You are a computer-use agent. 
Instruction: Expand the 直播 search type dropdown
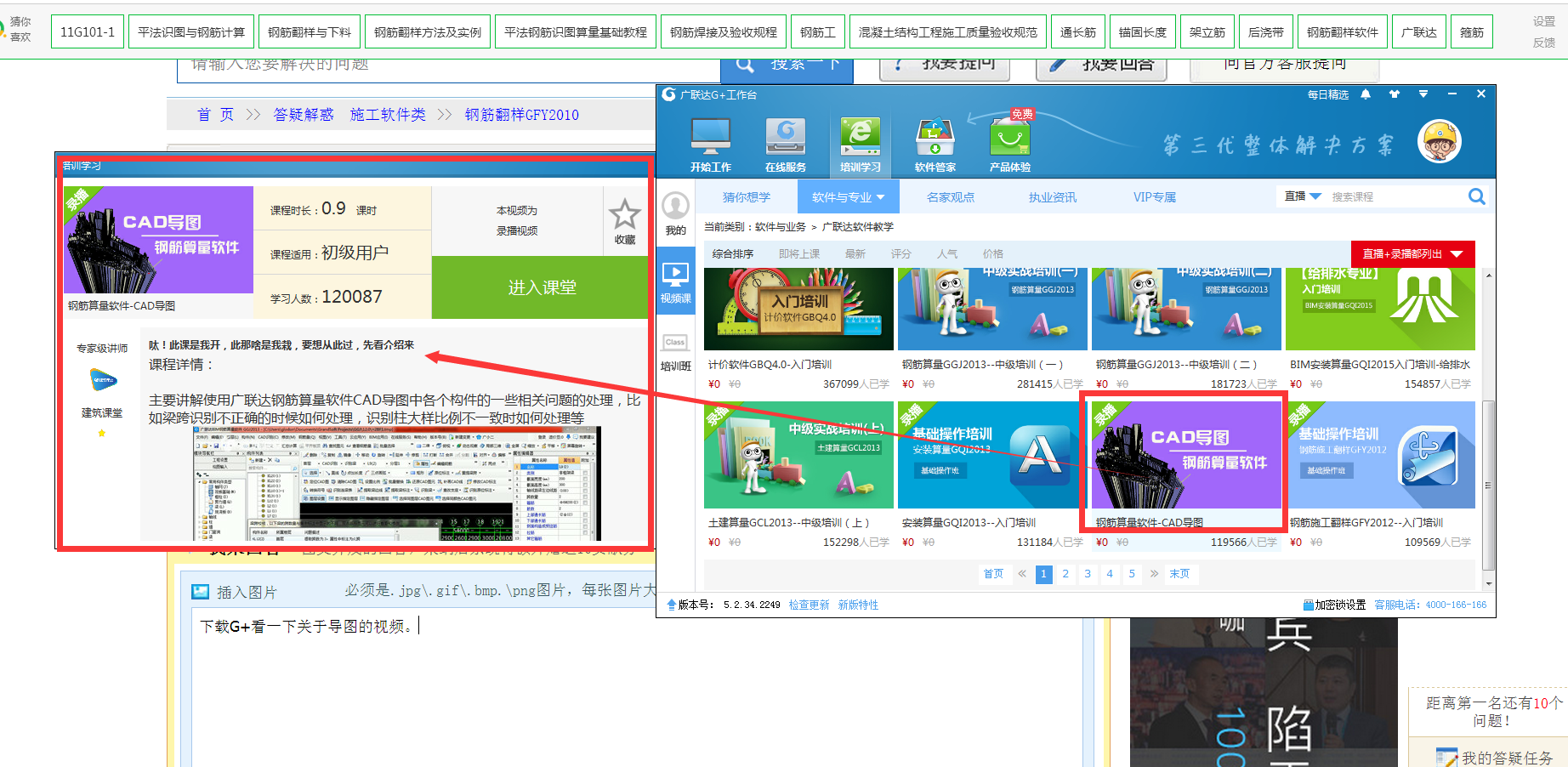tap(1303, 196)
